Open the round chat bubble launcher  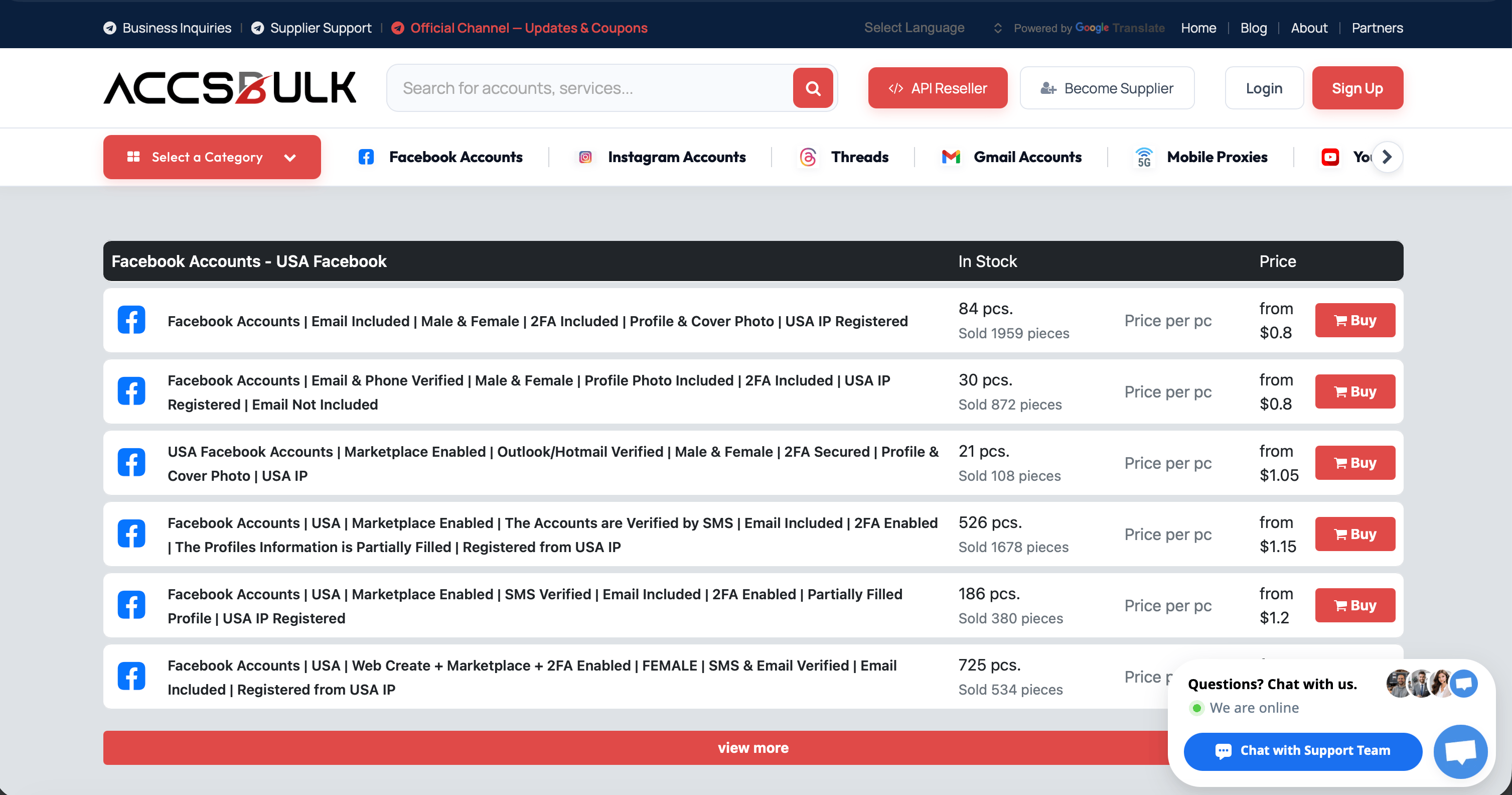[x=1460, y=751]
